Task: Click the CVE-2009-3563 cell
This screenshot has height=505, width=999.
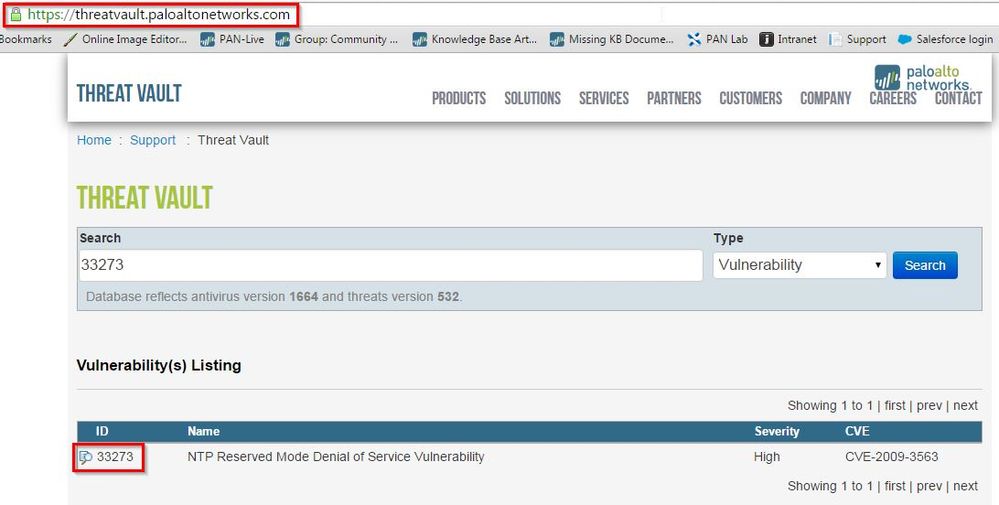Action: point(891,457)
